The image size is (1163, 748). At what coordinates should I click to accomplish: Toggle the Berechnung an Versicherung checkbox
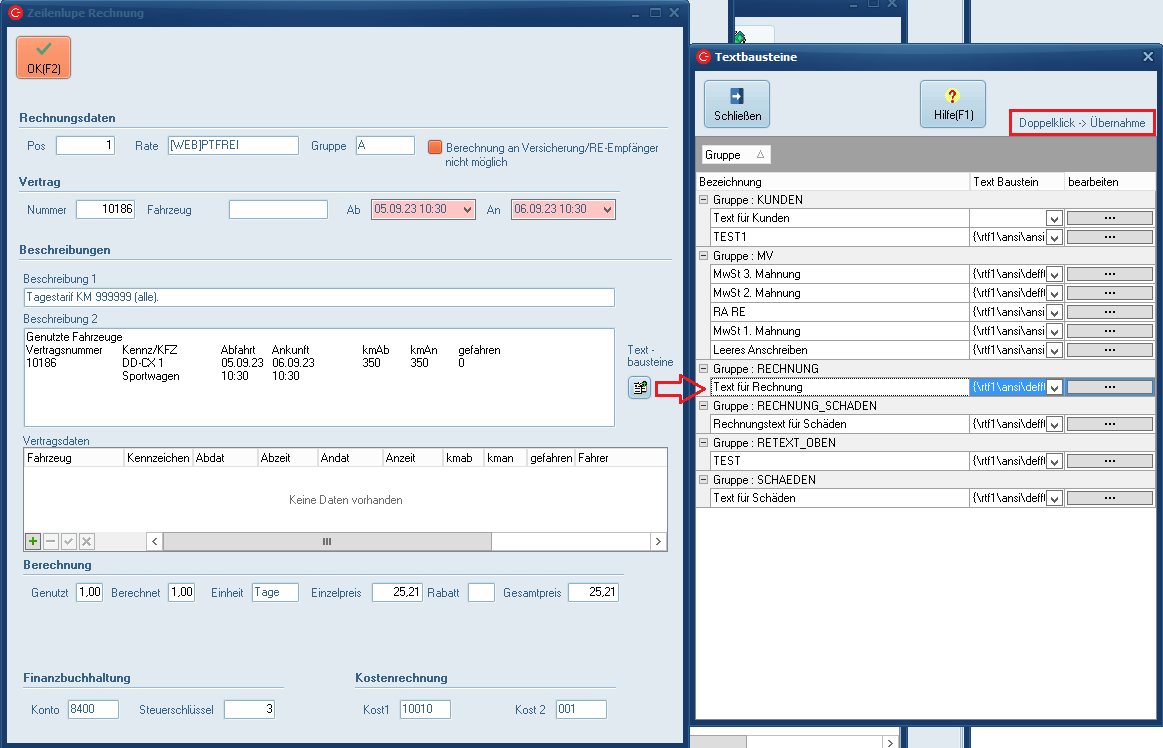click(435, 147)
